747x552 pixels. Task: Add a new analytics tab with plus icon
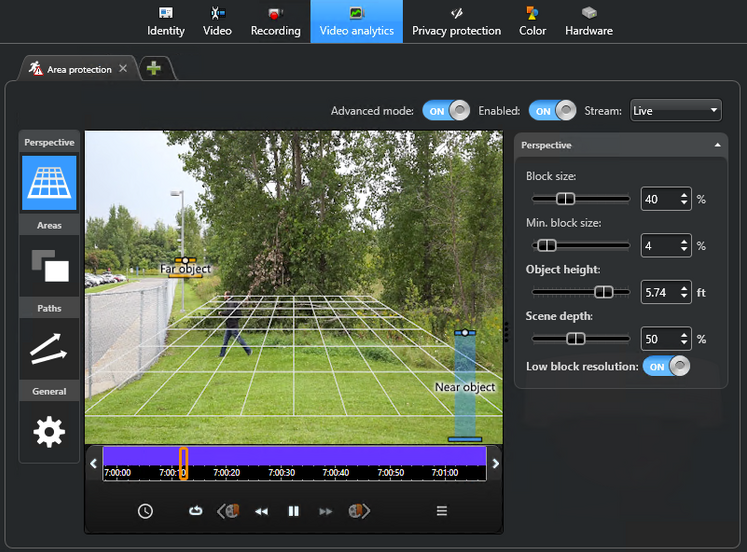click(x=155, y=68)
